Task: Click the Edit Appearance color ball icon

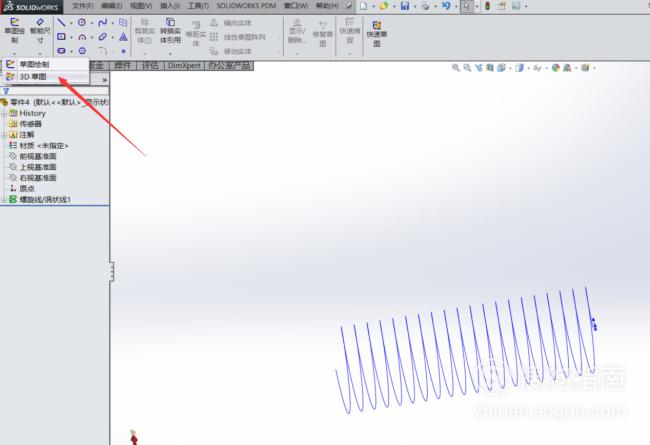Action: click(x=556, y=68)
